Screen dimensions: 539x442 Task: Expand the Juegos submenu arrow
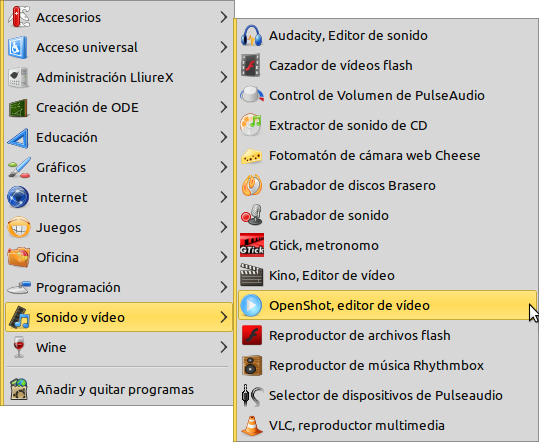224,227
